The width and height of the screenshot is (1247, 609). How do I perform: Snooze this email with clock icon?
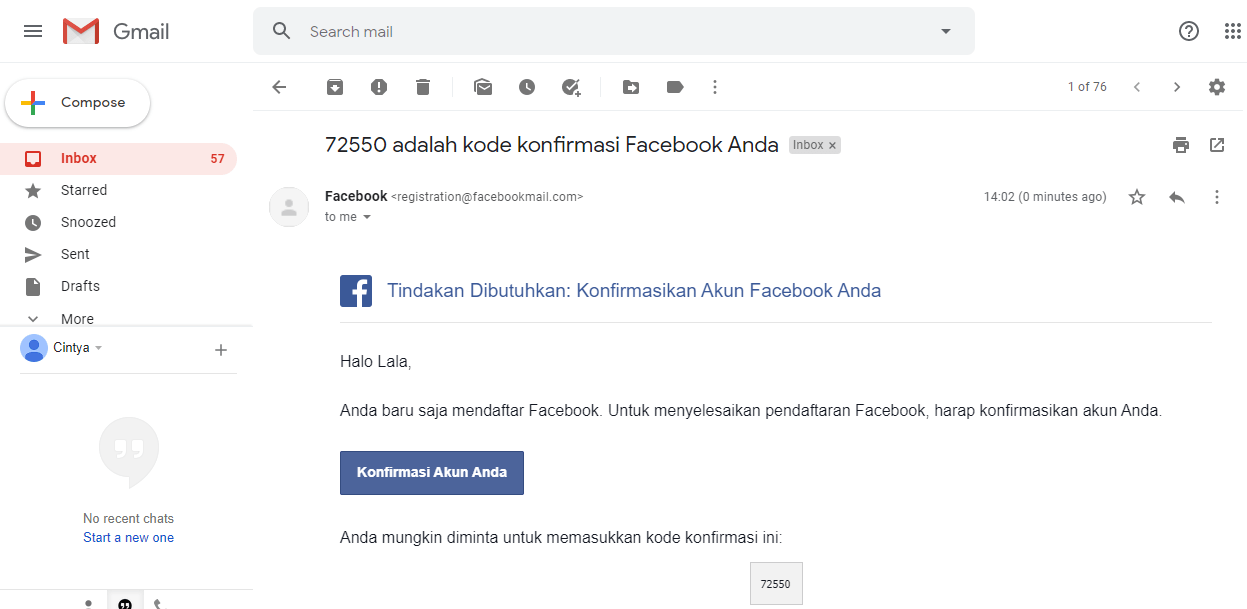[527, 87]
